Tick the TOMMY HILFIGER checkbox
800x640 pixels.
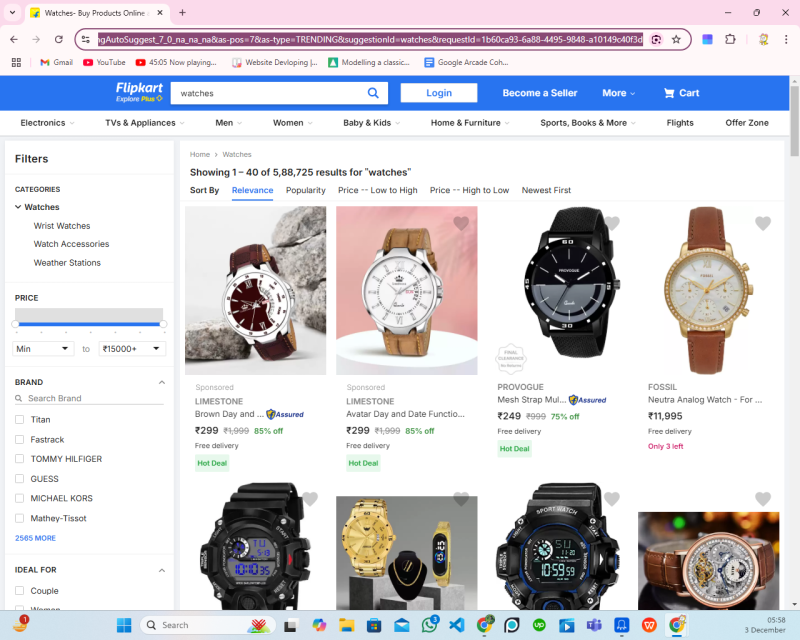click(x=20, y=459)
